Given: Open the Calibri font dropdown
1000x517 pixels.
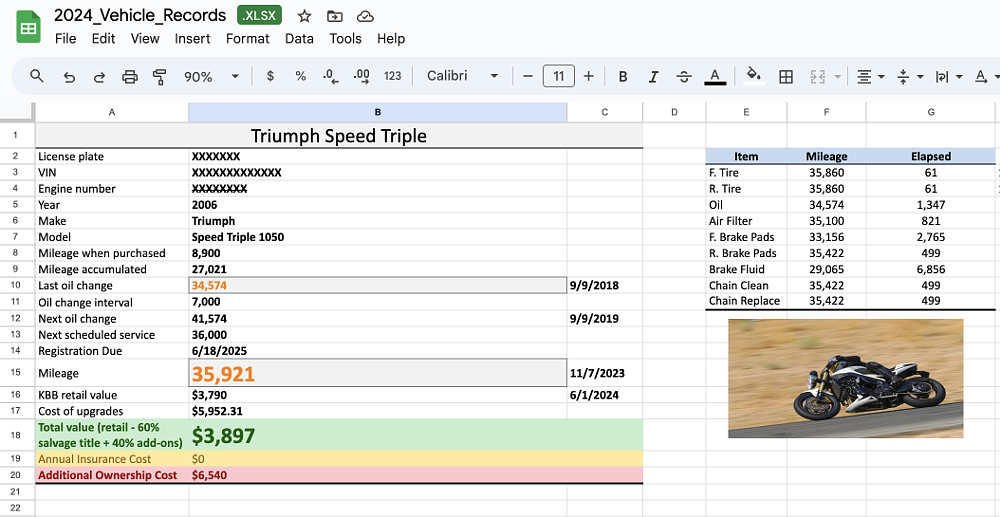Looking at the screenshot, I should [462, 76].
